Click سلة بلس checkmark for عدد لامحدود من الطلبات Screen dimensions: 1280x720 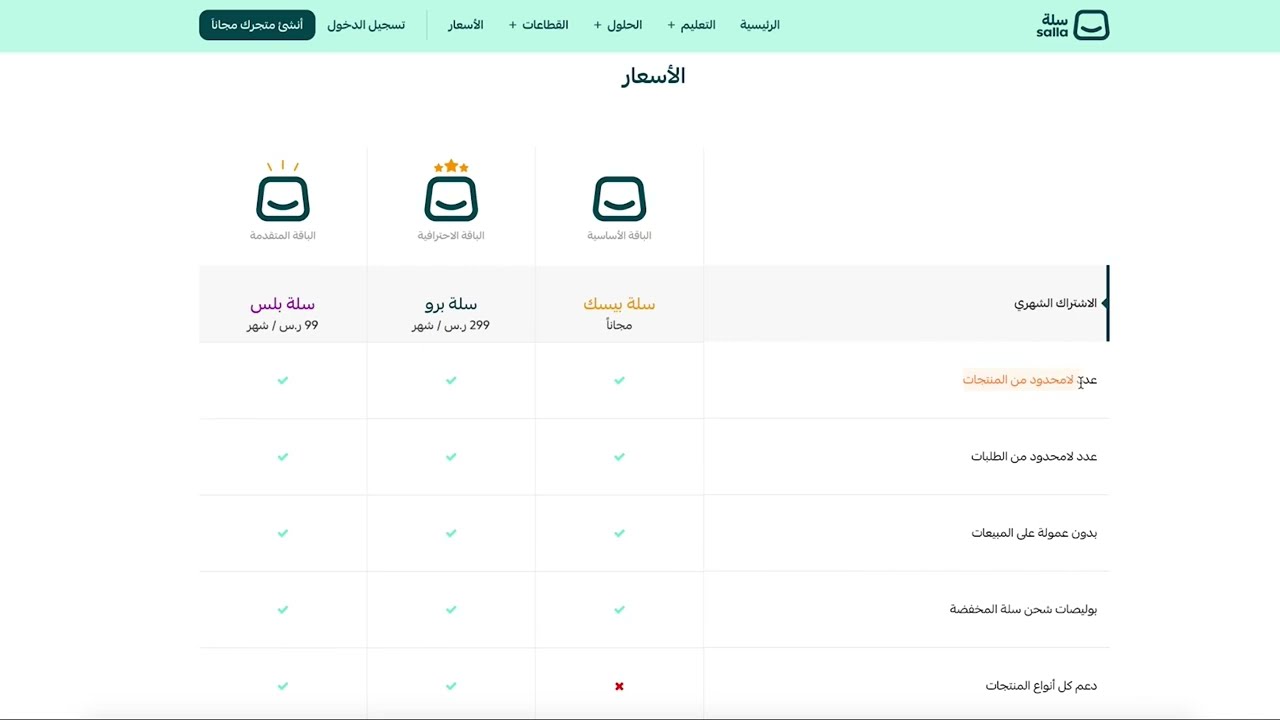coord(283,456)
